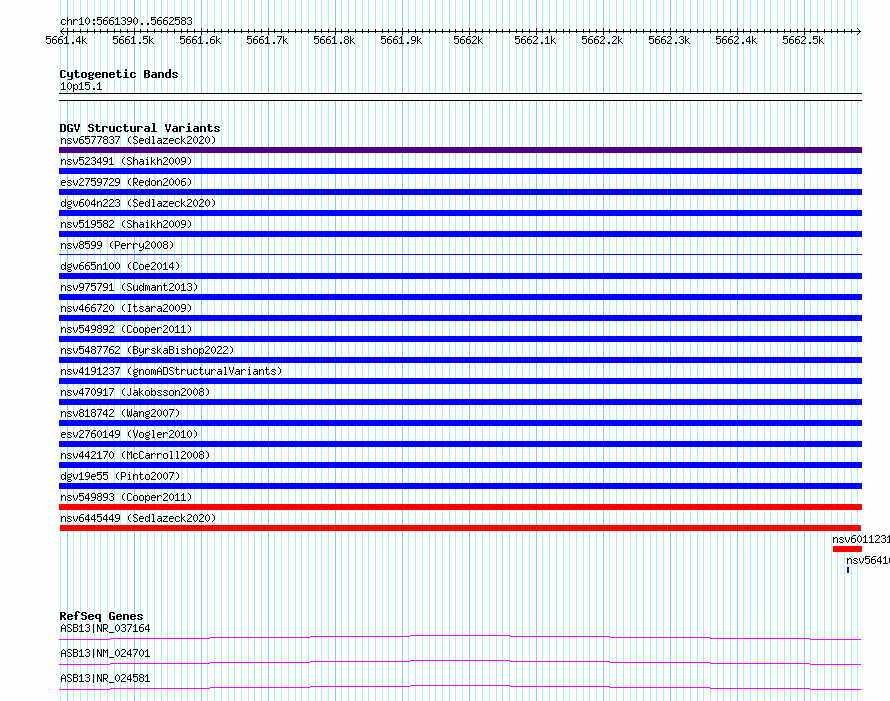Image resolution: width=890 pixels, height=701 pixels.
Task: Click the 5661.4k ruler tick label
Action: pos(66,40)
